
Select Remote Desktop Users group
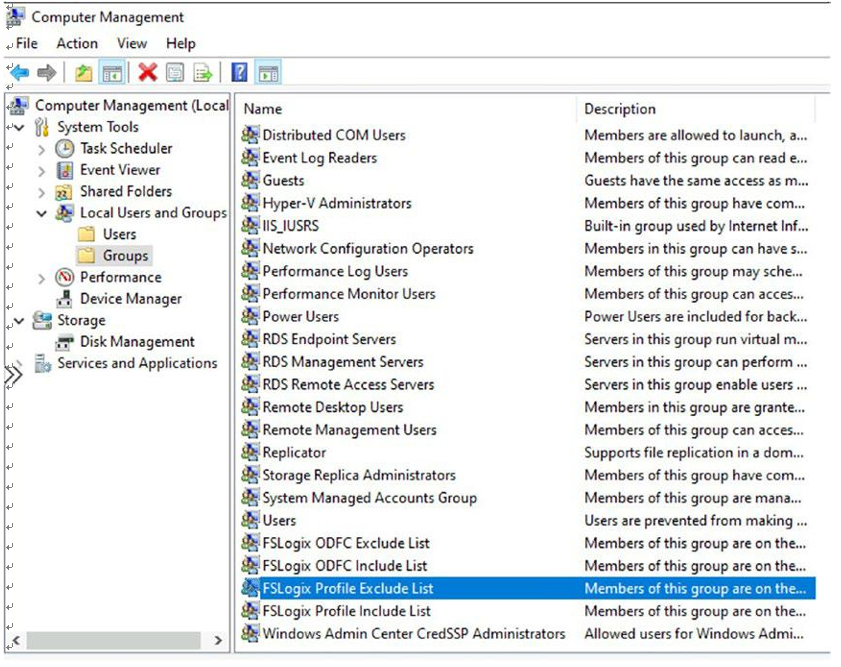coord(333,407)
